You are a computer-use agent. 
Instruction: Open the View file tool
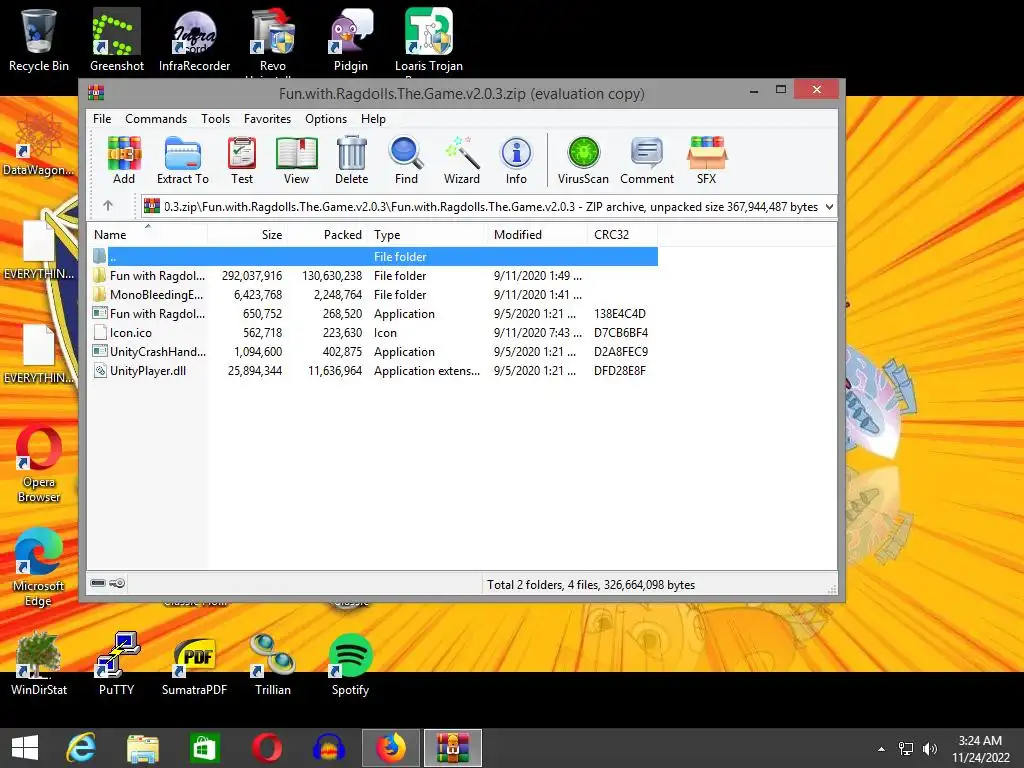pyautogui.click(x=296, y=160)
